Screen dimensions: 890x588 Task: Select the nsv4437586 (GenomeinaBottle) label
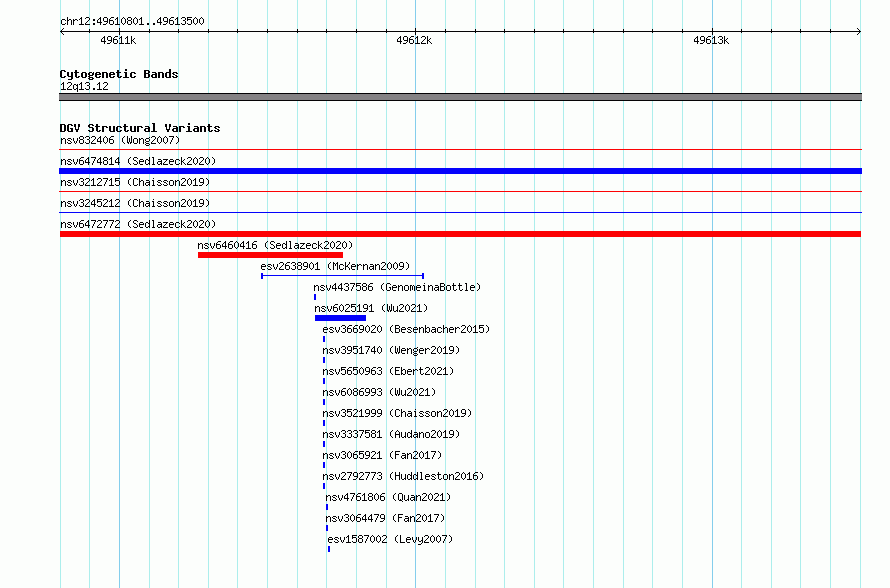[397, 287]
